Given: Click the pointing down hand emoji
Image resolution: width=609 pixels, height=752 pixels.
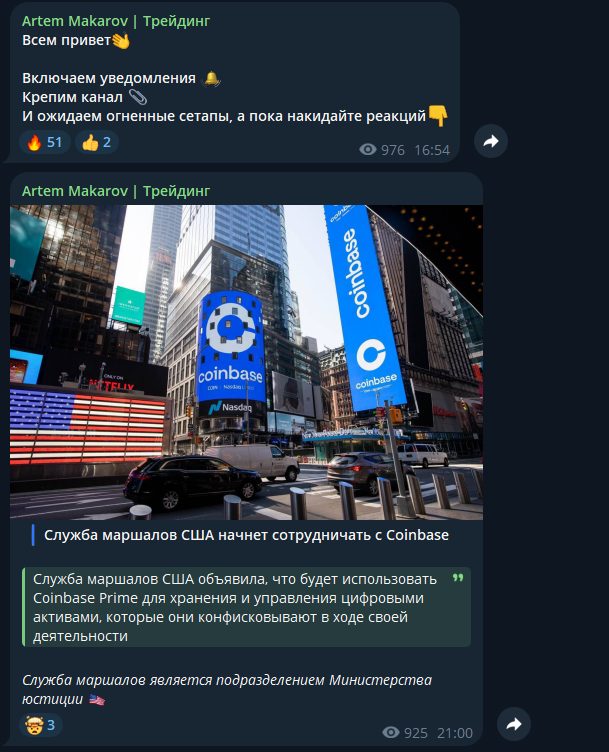Looking at the screenshot, I should [438, 116].
